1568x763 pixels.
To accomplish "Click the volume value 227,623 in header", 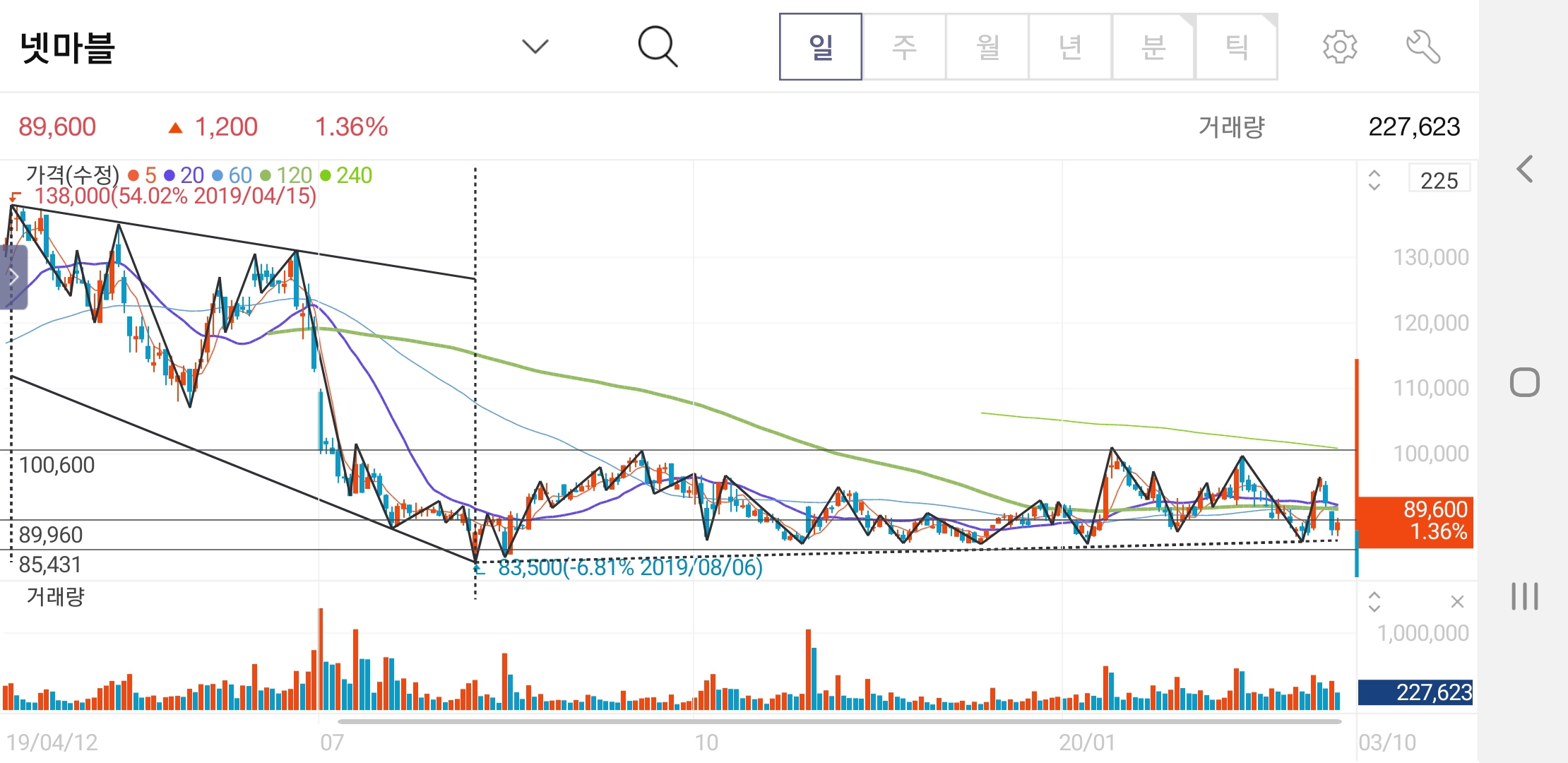I will click(x=1414, y=127).
